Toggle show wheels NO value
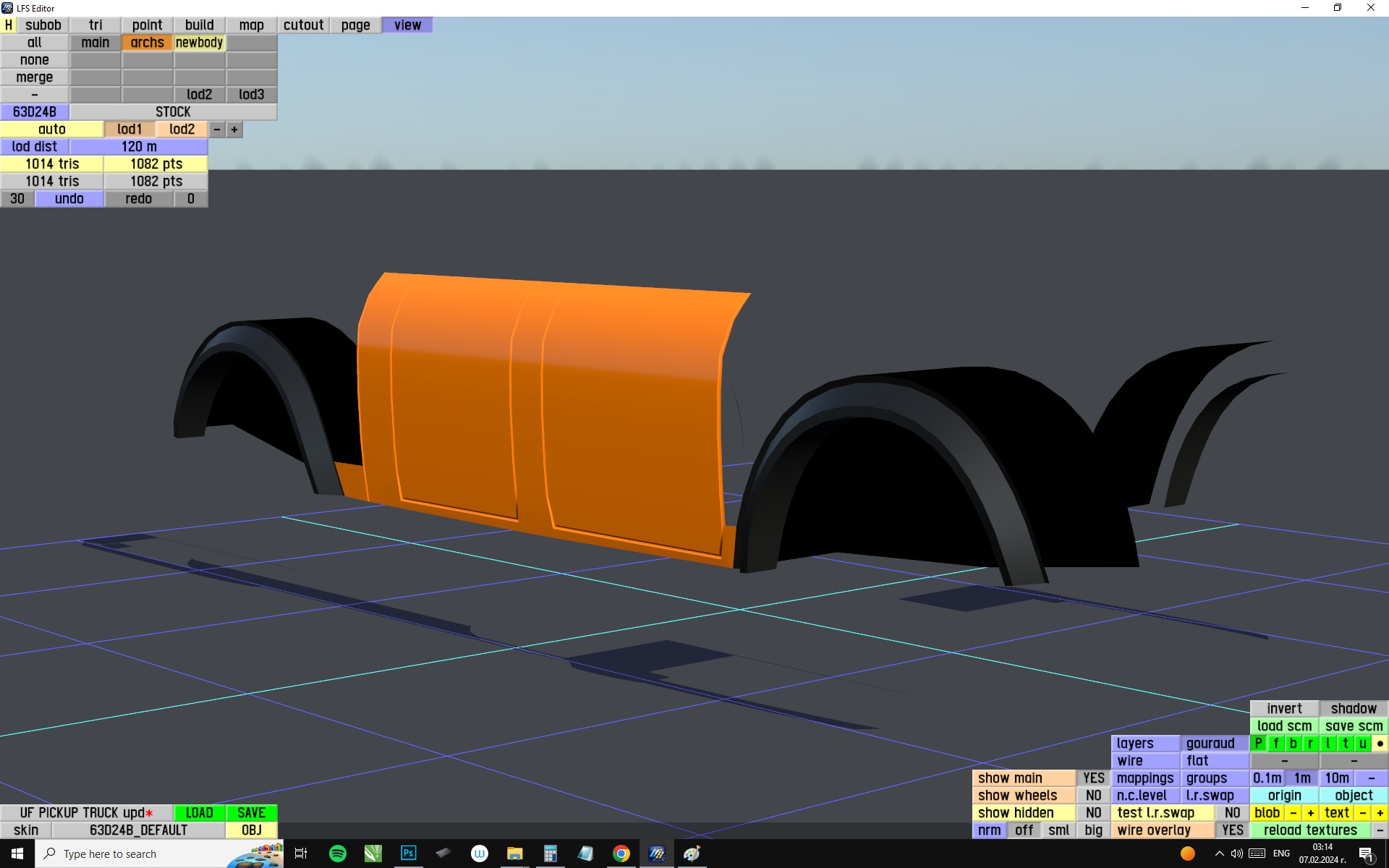 tap(1093, 795)
